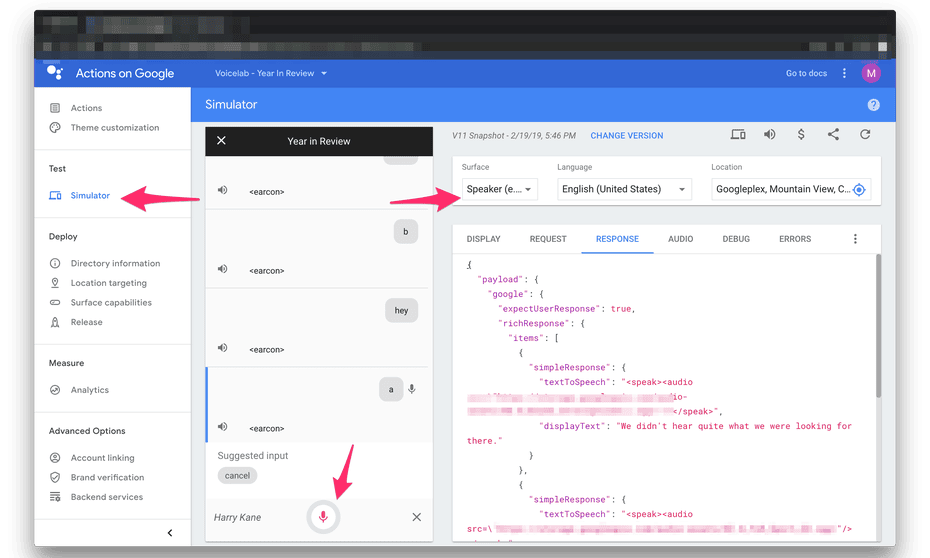
Task: Click the response panel vertical scrollbar
Action: pos(878,326)
